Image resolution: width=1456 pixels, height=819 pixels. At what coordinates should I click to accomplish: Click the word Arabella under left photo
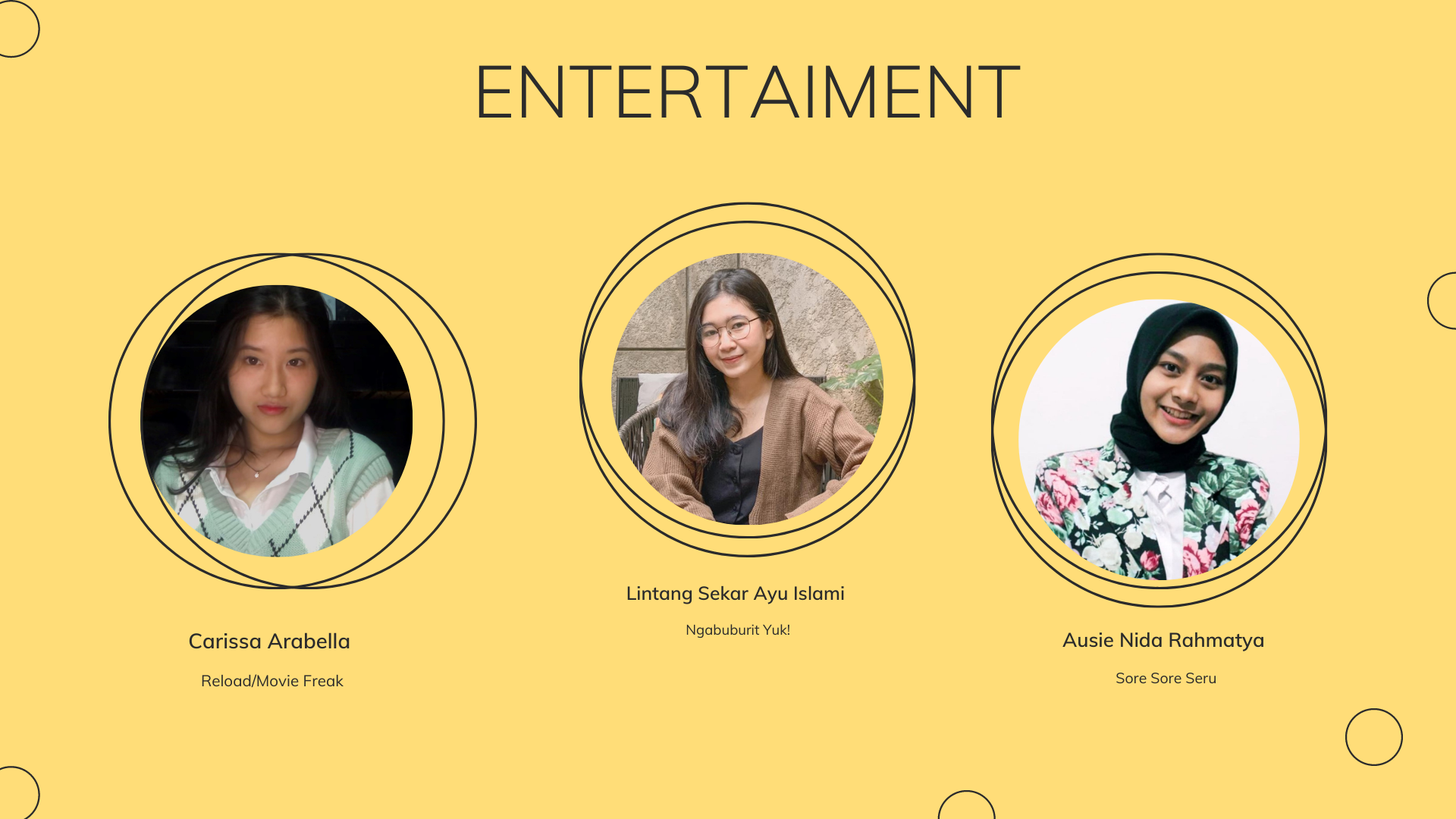coord(309,642)
